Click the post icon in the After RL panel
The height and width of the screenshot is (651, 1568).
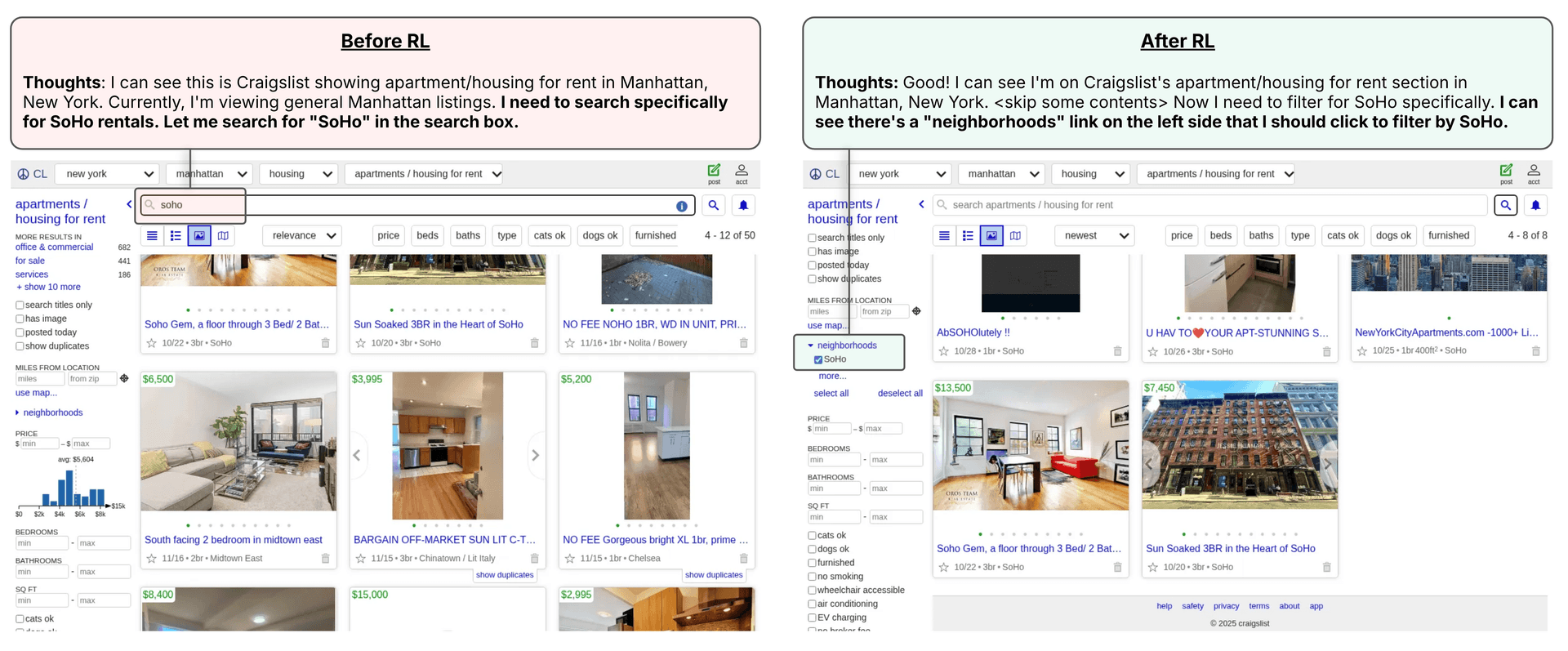(x=1506, y=172)
